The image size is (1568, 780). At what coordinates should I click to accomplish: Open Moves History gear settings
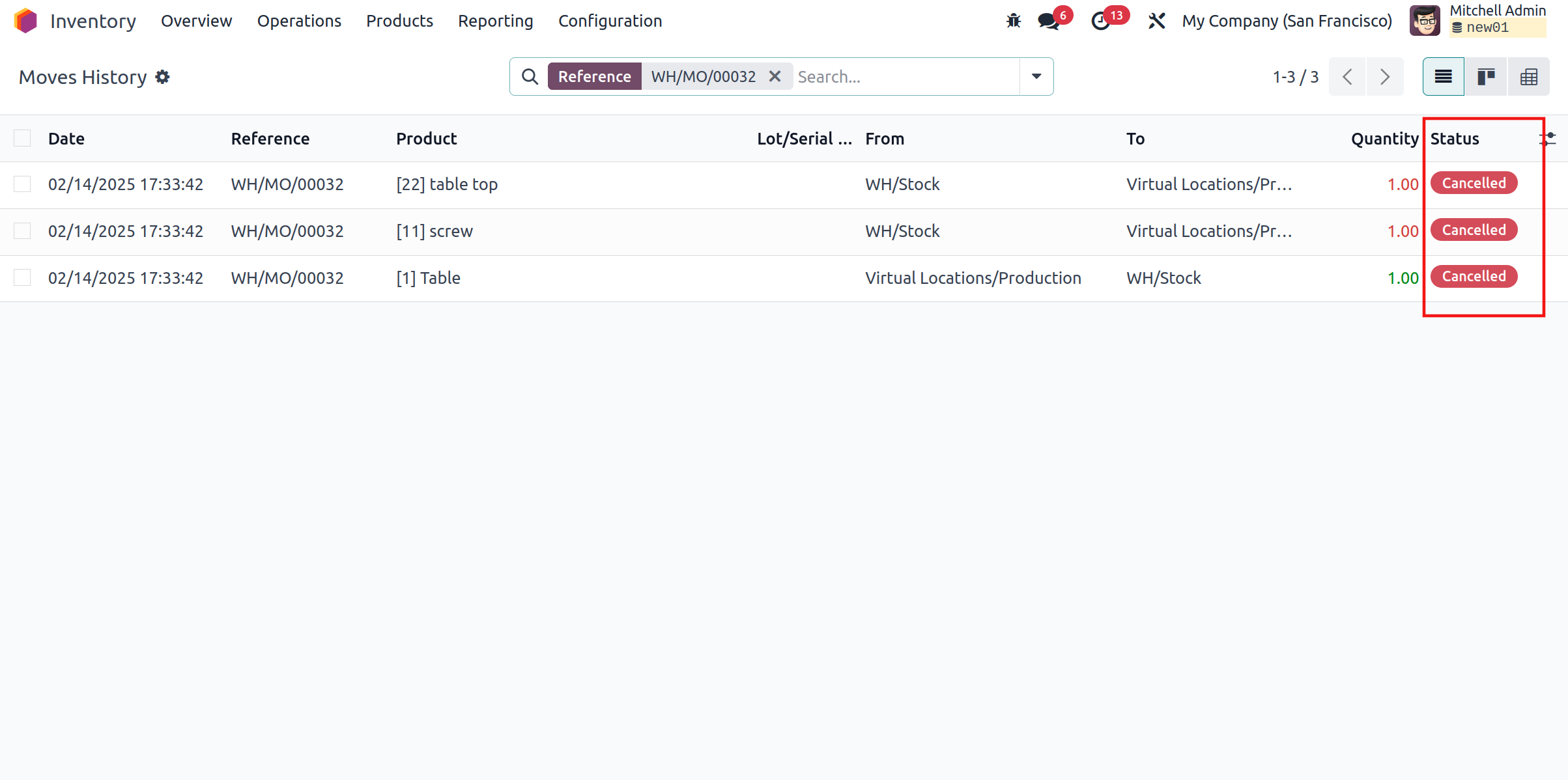[x=162, y=77]
